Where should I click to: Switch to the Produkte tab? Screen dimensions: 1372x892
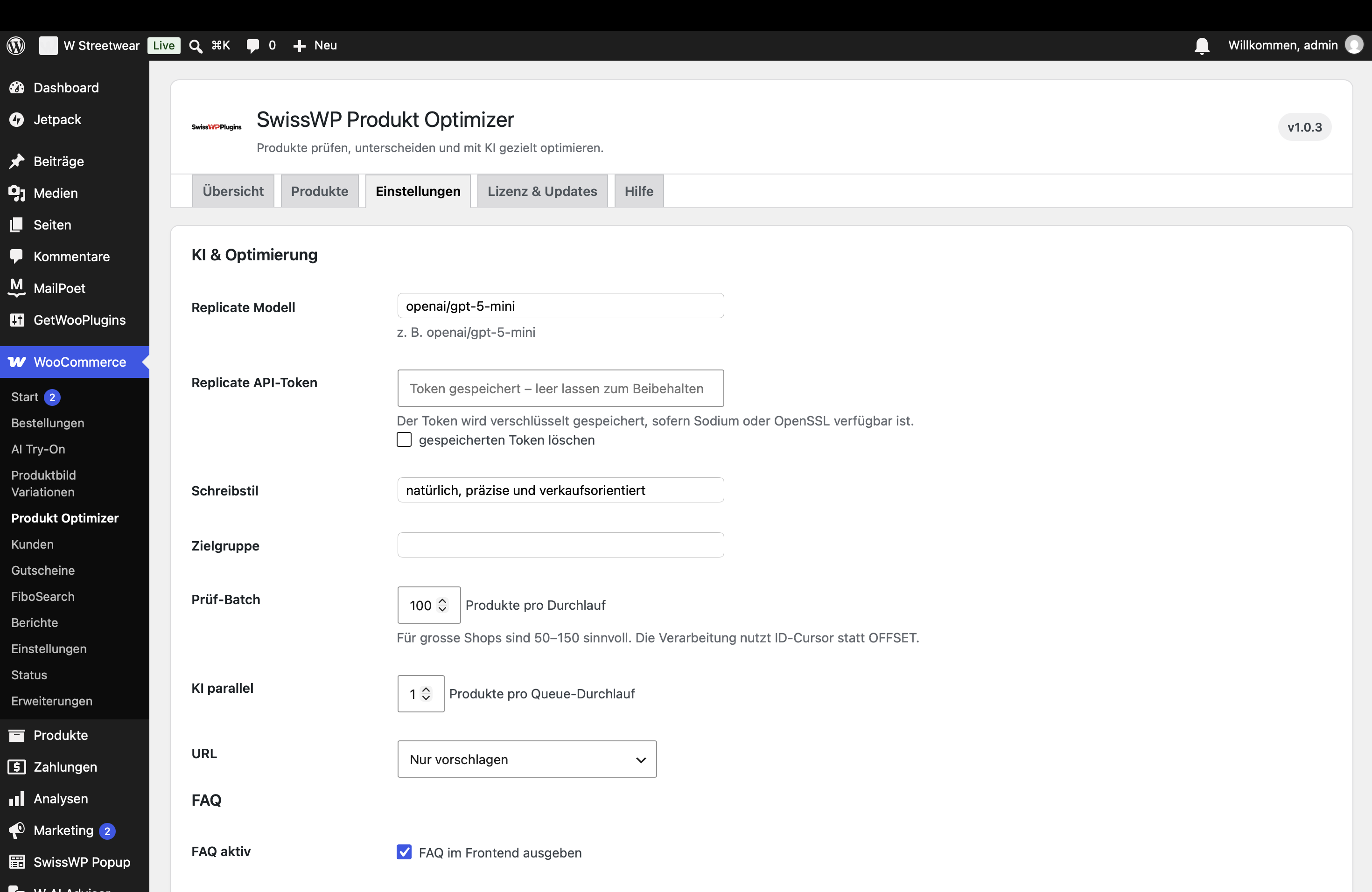319,191
